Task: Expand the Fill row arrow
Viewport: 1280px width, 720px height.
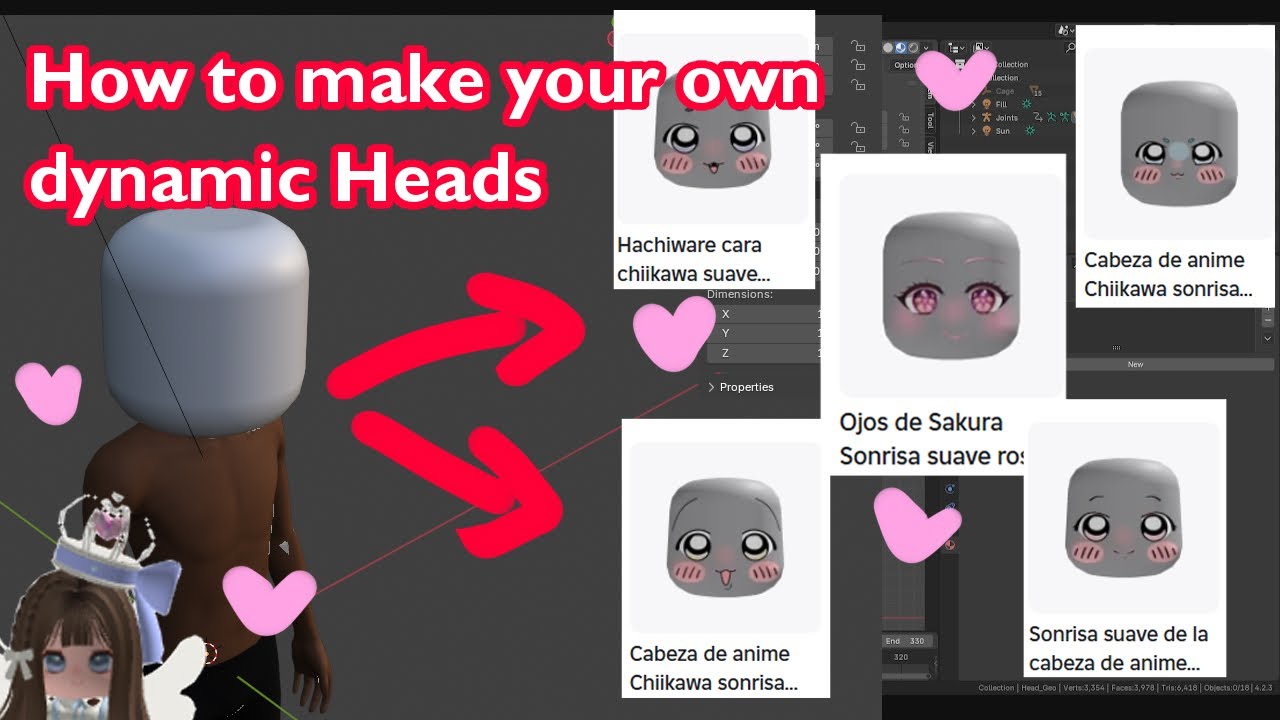Action: [x=973, y=105]
